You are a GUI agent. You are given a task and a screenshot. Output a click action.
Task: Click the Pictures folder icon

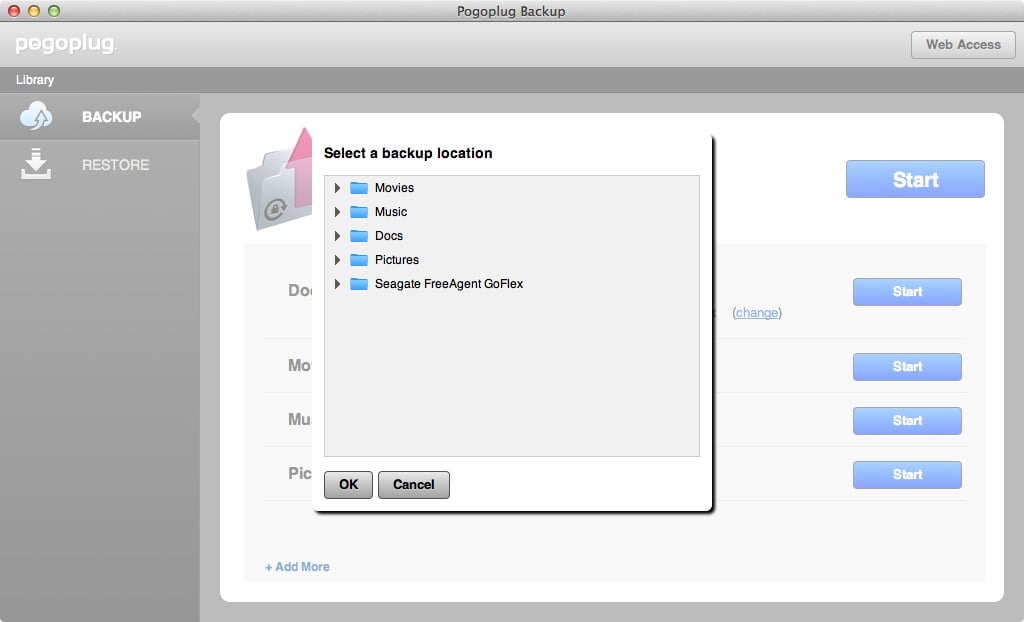pyautogui.click(x=359, y=260)
